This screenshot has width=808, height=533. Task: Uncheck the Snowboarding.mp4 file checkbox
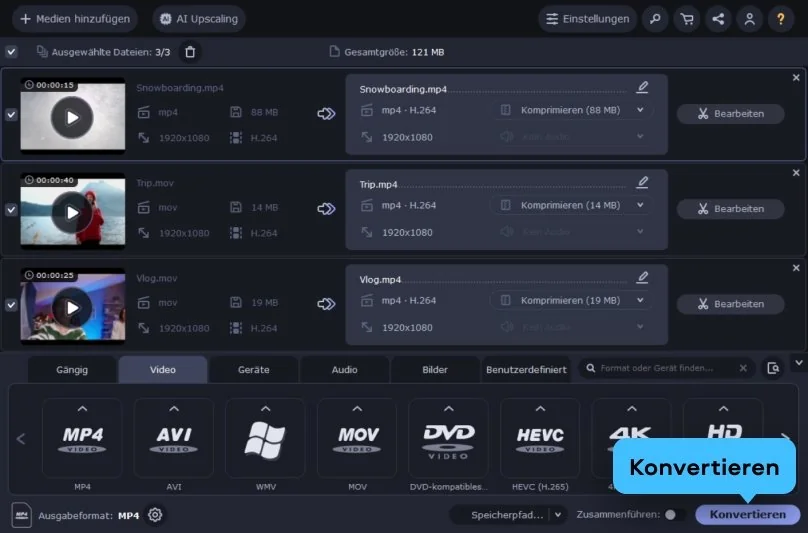[x=11, y=114]
